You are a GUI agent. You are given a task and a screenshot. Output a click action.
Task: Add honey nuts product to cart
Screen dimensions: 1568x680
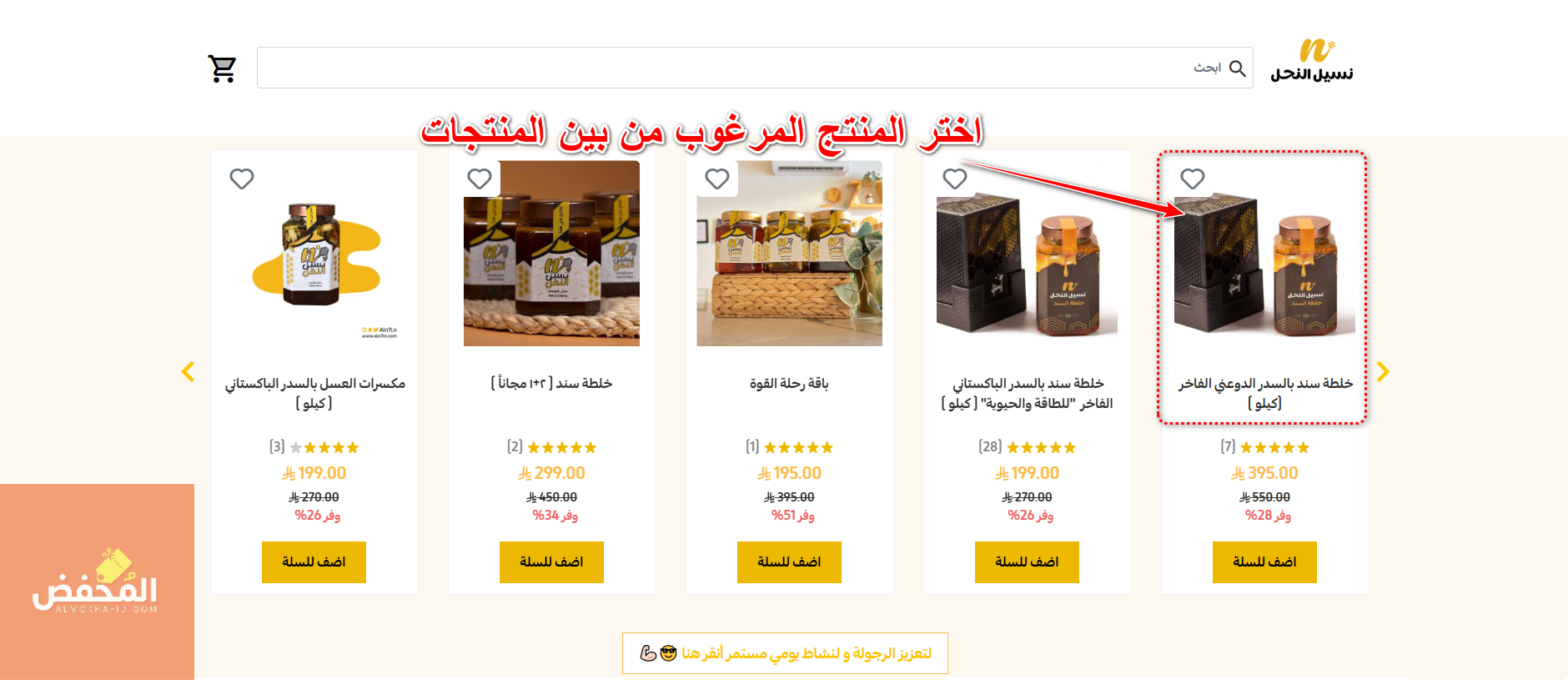coord(314,562)
